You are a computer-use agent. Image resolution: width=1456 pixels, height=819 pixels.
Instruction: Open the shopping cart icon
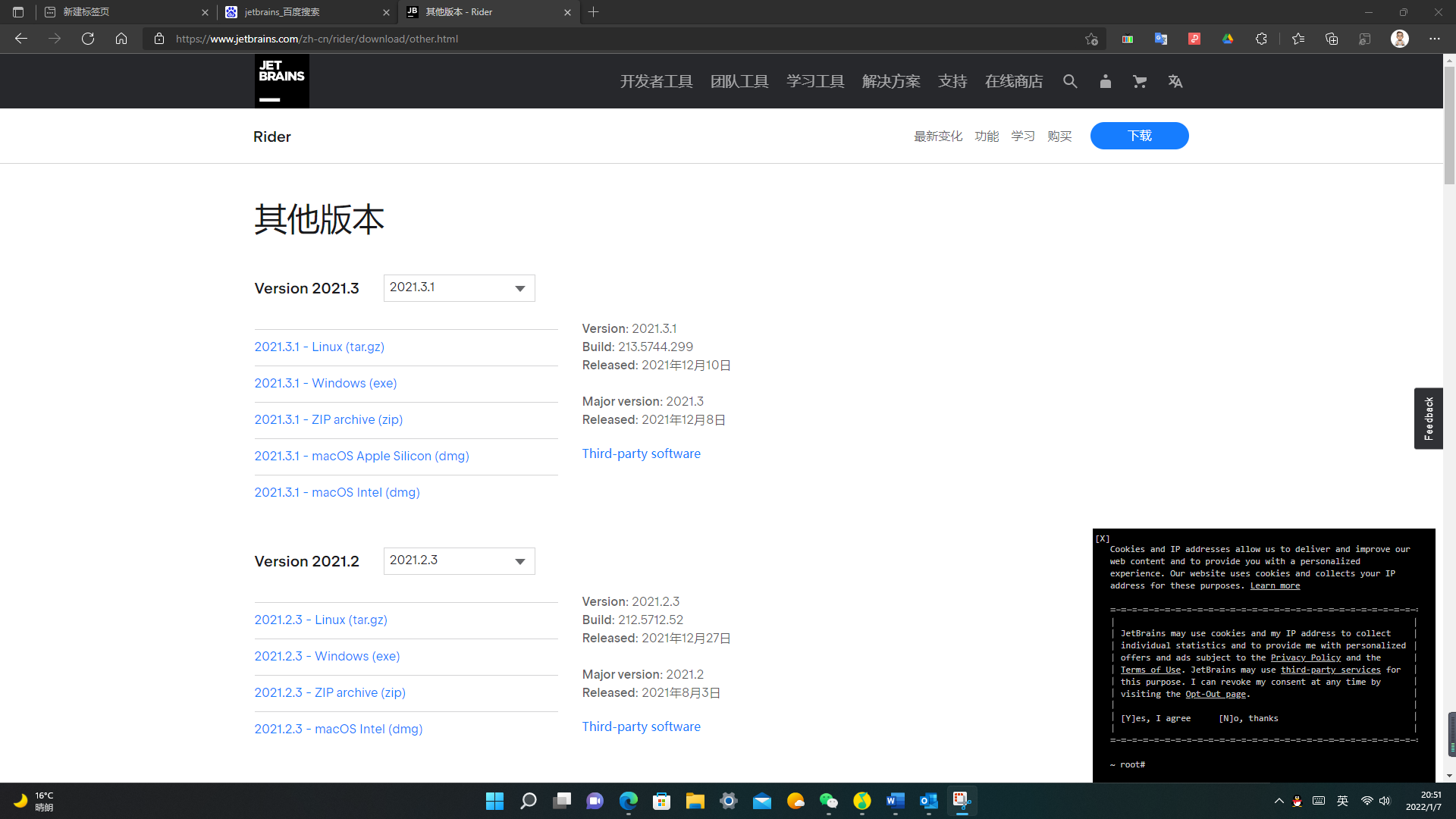point(1140,81)
